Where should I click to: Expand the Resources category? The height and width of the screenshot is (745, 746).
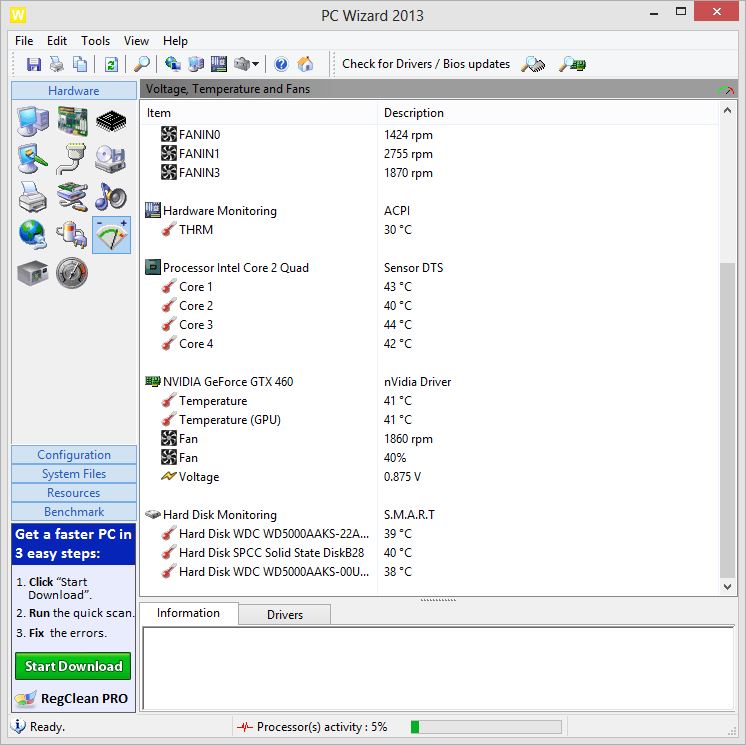tap(74, 493)
